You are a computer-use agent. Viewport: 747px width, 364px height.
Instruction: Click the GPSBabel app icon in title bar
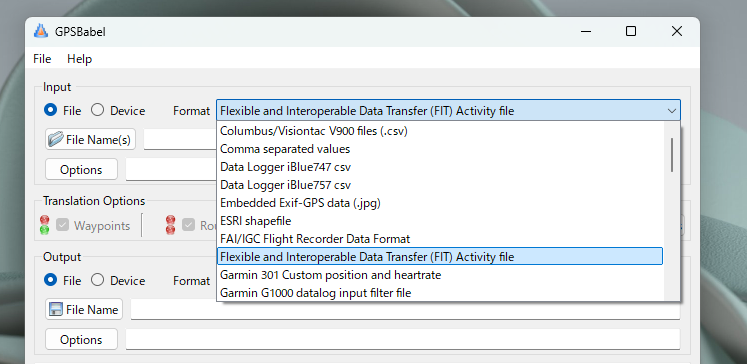[41, 31]
